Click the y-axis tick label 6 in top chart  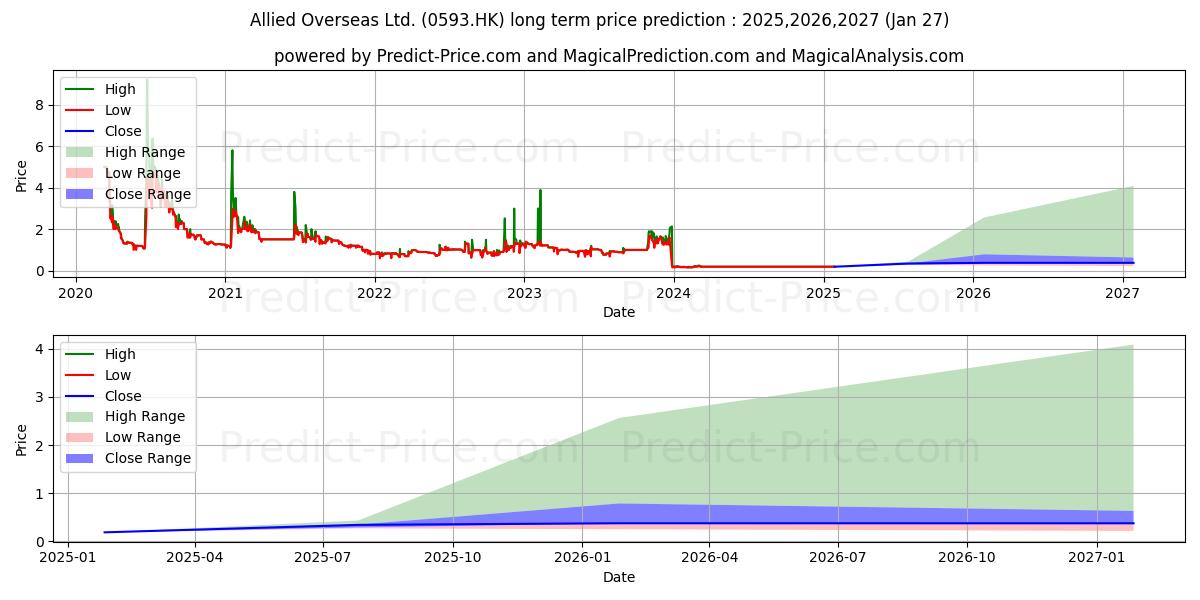pos(41,147)
